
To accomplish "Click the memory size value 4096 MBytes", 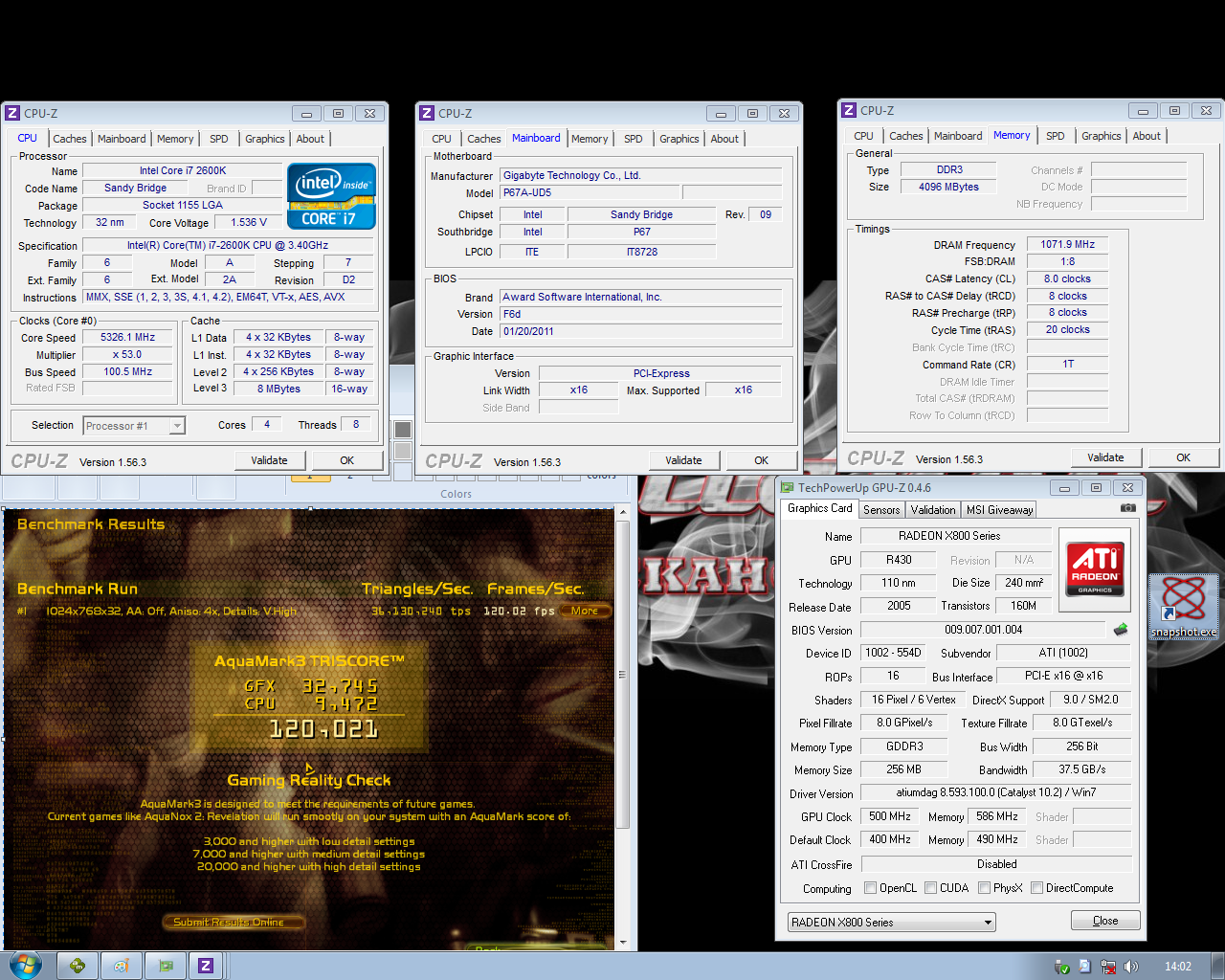I will (x=949, y=187).
